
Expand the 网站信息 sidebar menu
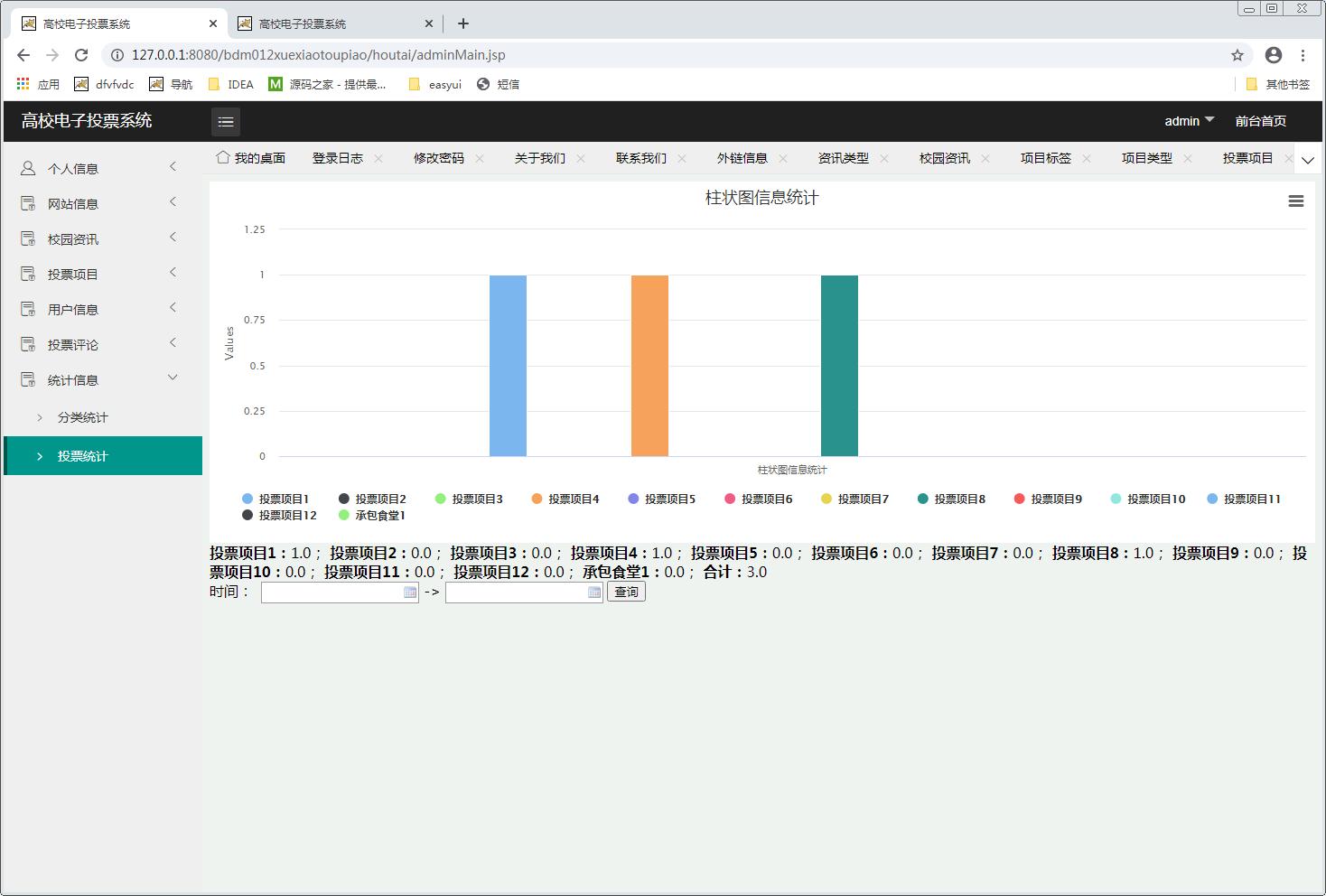(x=173, y=201)
